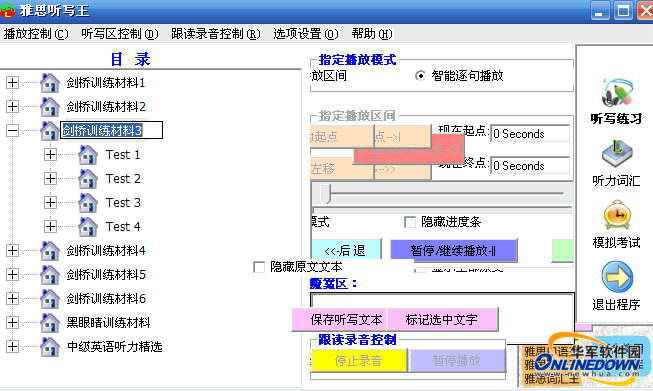
Task: Click 保存听写文本 button
Action: pos(339,319)
